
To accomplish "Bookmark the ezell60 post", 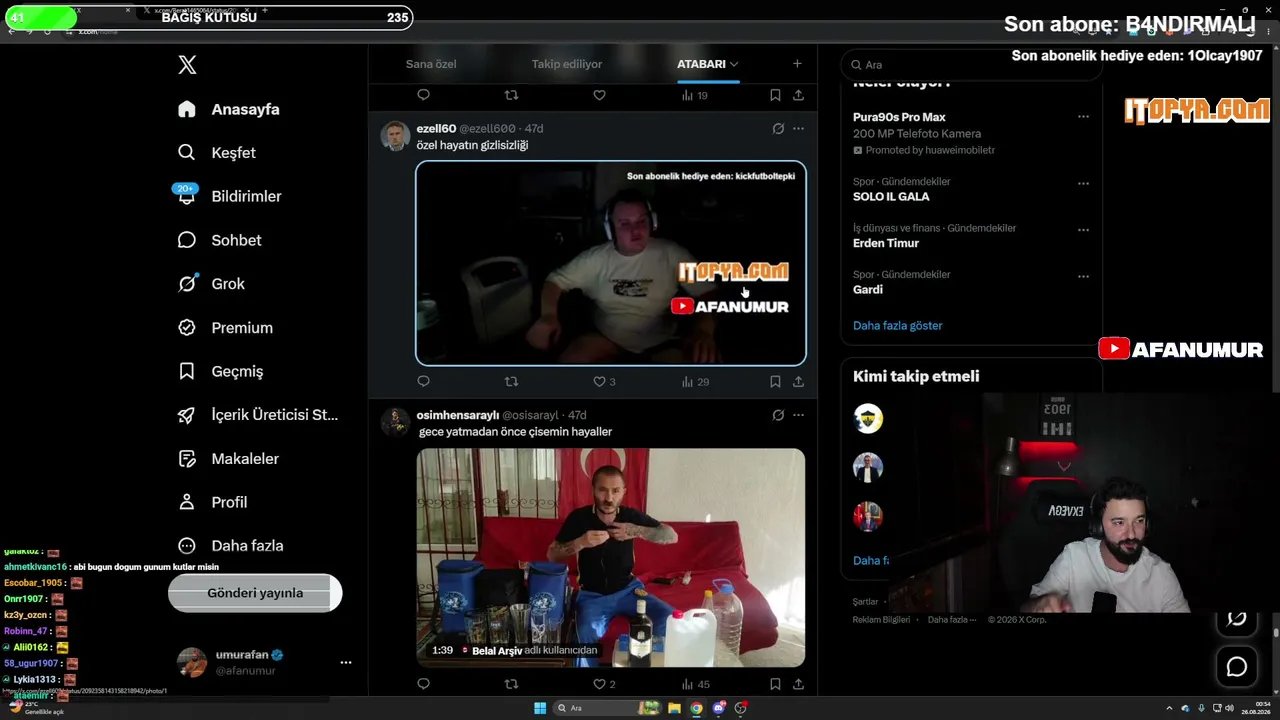I will pos(775,381).
